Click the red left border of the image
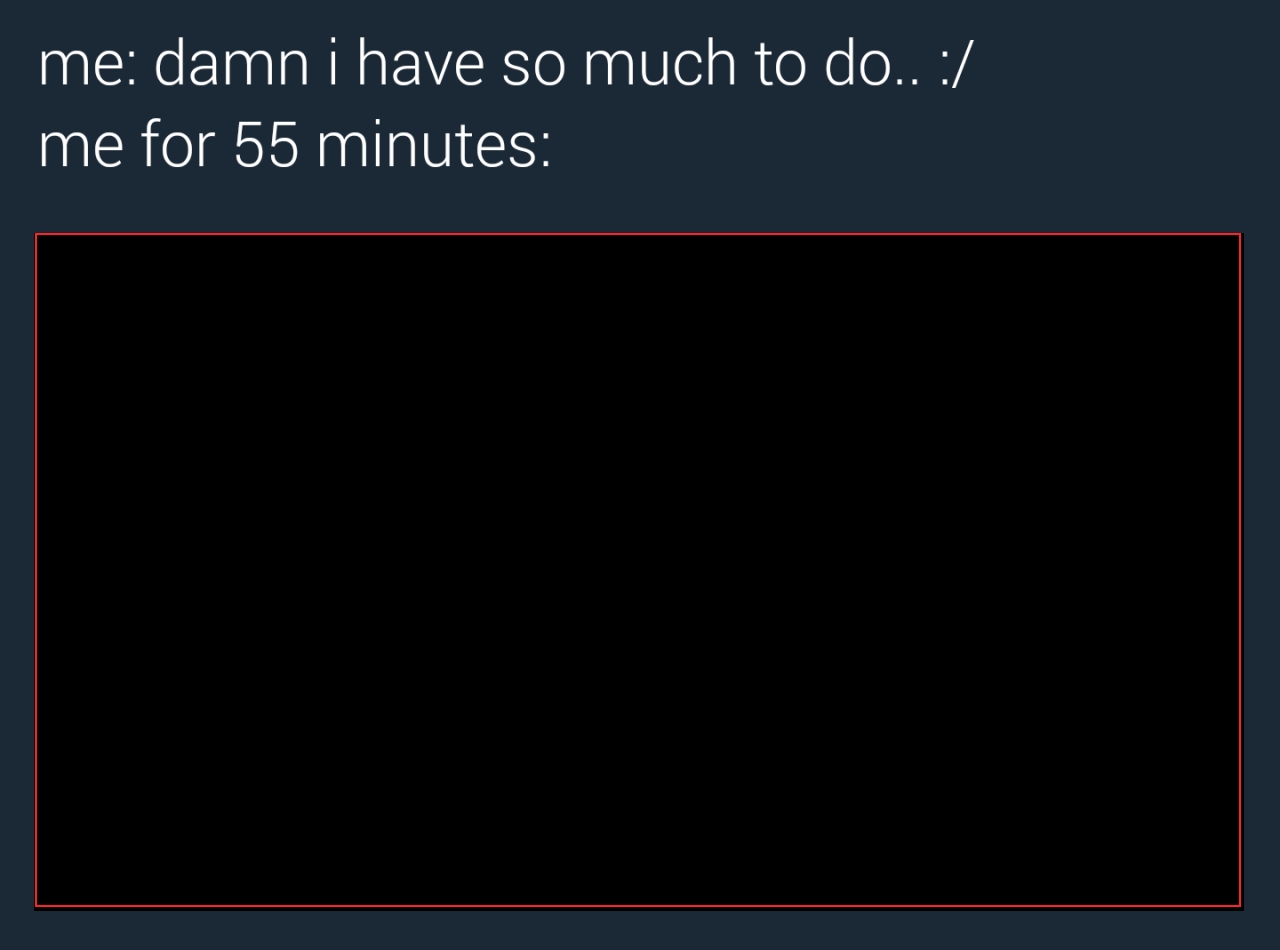 pyautogui.click(x=36, y=570)
